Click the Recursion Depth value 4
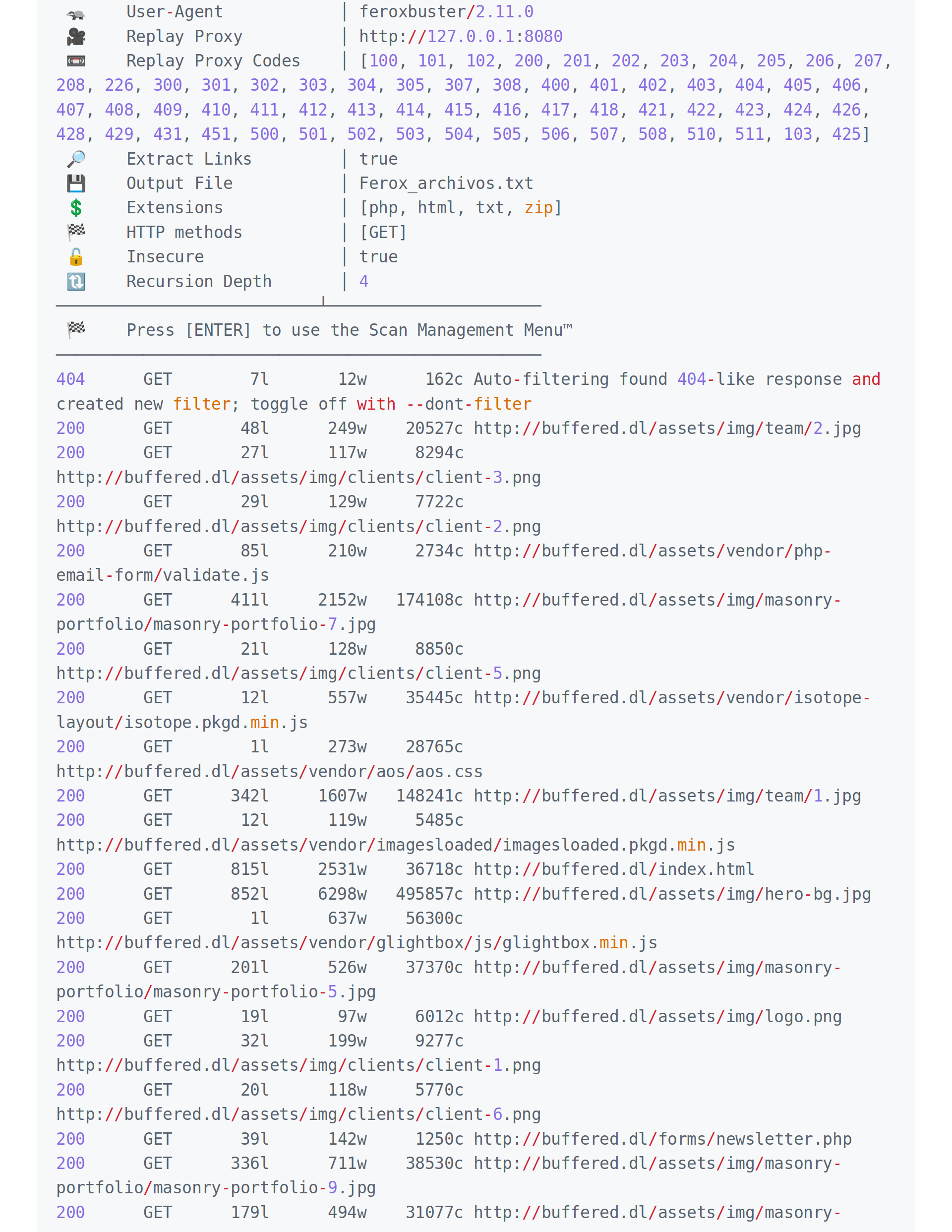 pyautogui.click(x=364, y=282)
